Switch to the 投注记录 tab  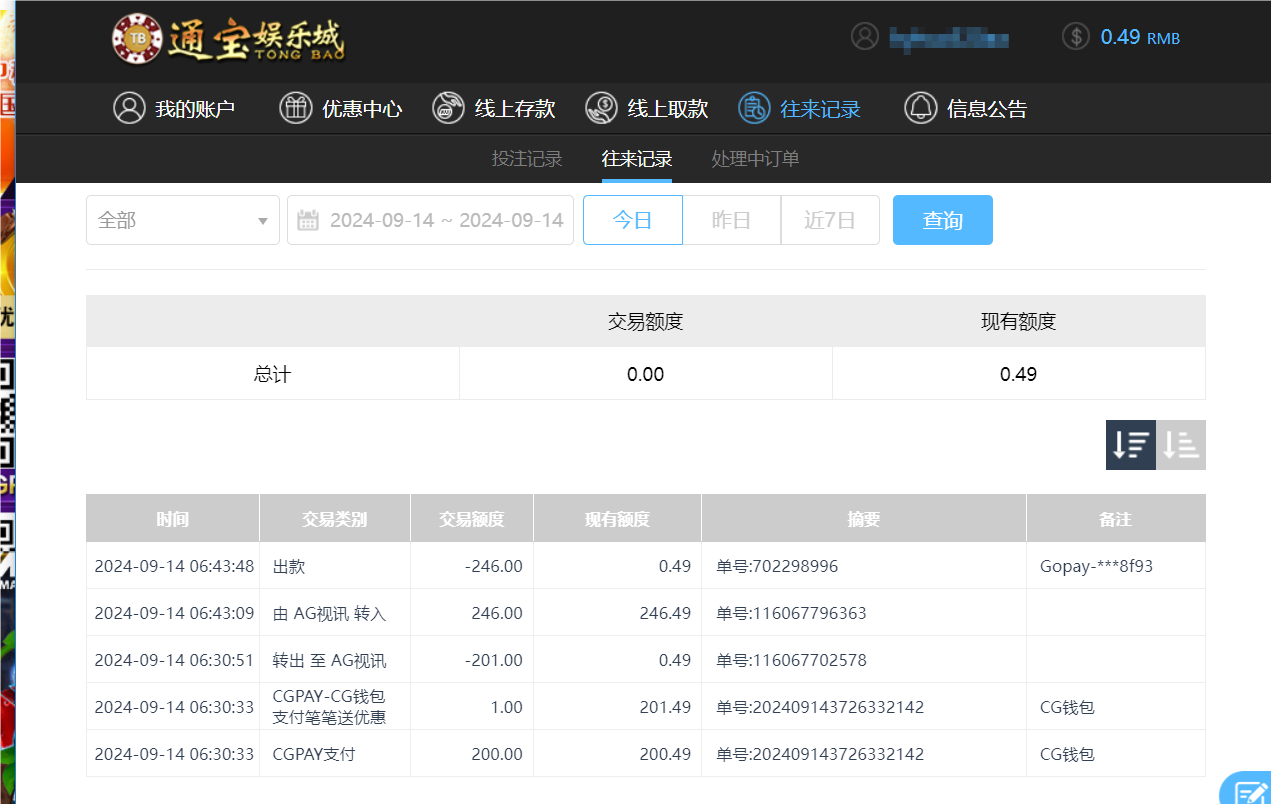tap(527, 158)
